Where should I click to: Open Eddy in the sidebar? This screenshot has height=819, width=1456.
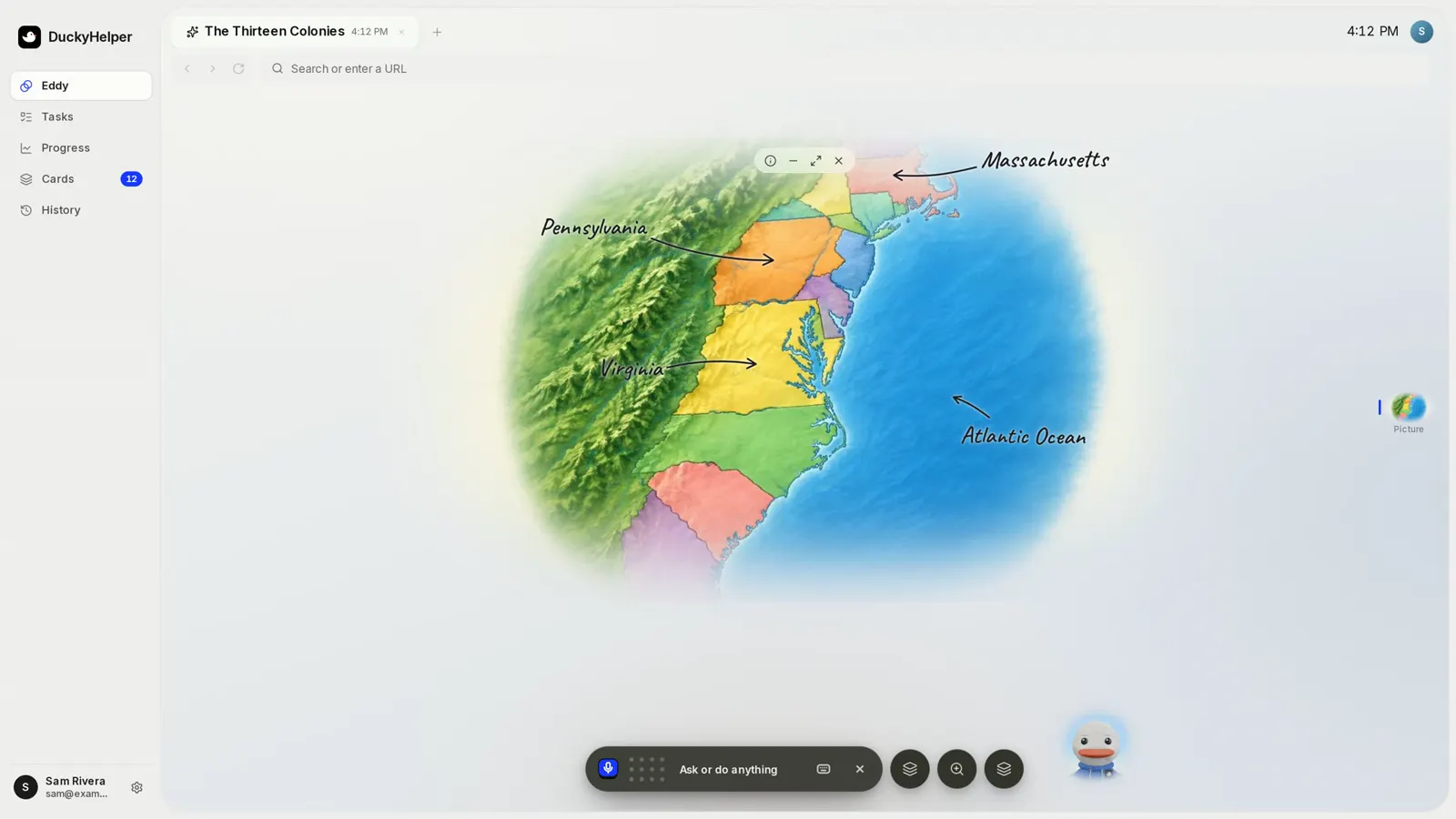[81, 86]
